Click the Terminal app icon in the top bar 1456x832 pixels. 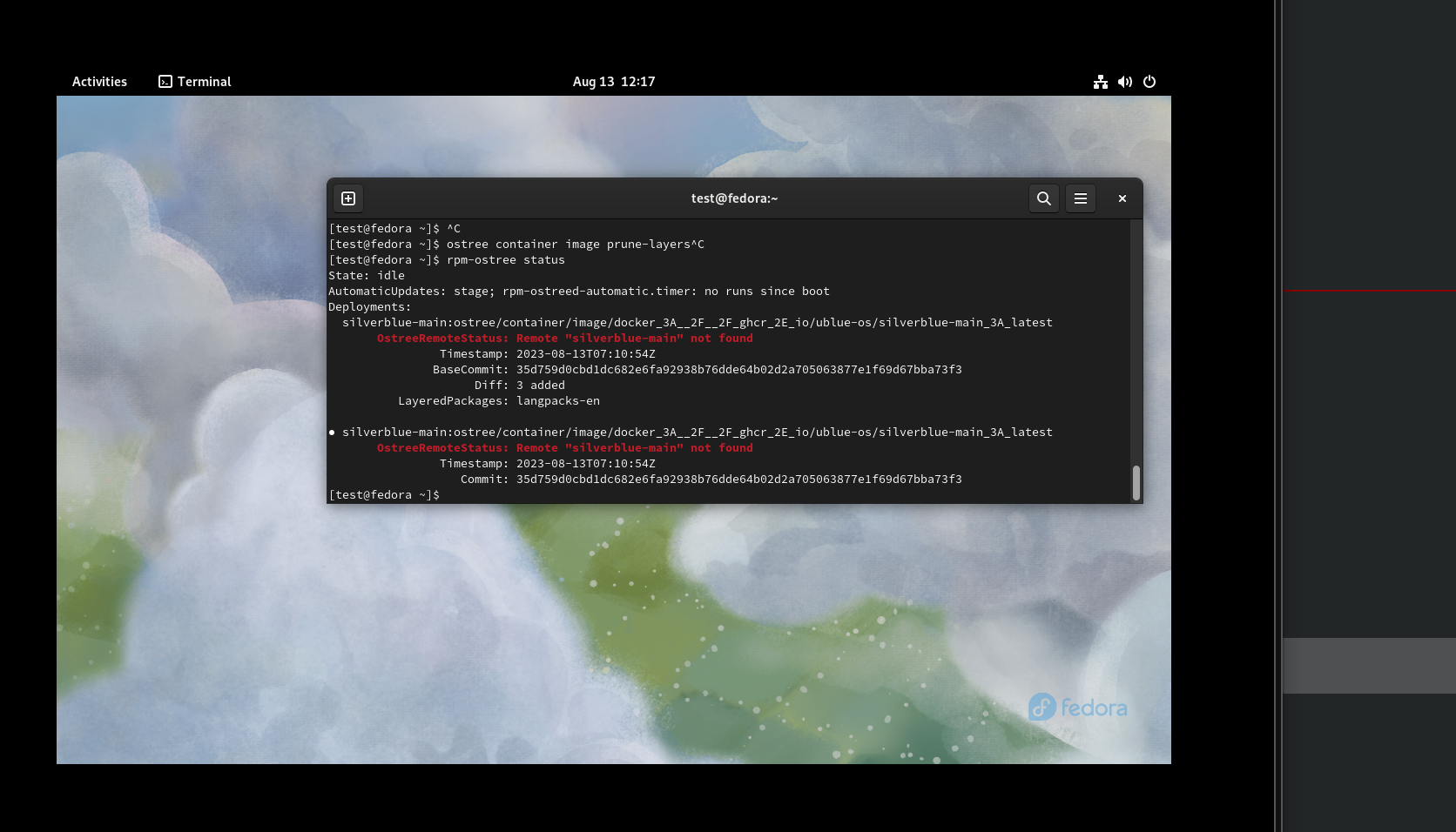[164, 81]
